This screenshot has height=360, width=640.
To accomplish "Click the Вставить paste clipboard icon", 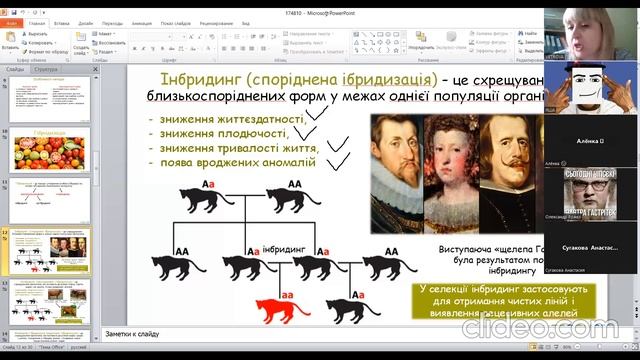I will [x=10, y=38].
